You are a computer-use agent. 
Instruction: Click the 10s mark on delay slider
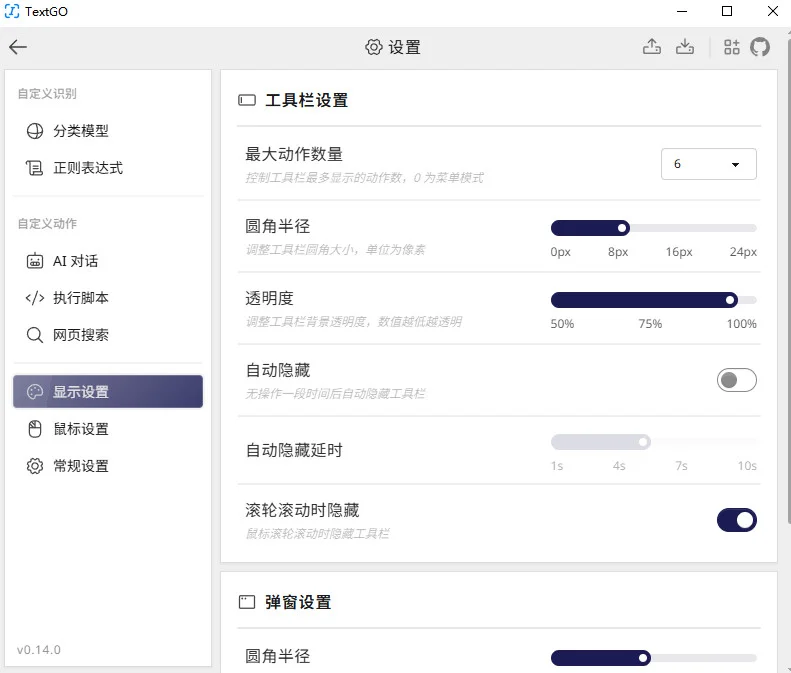point(747,466)
